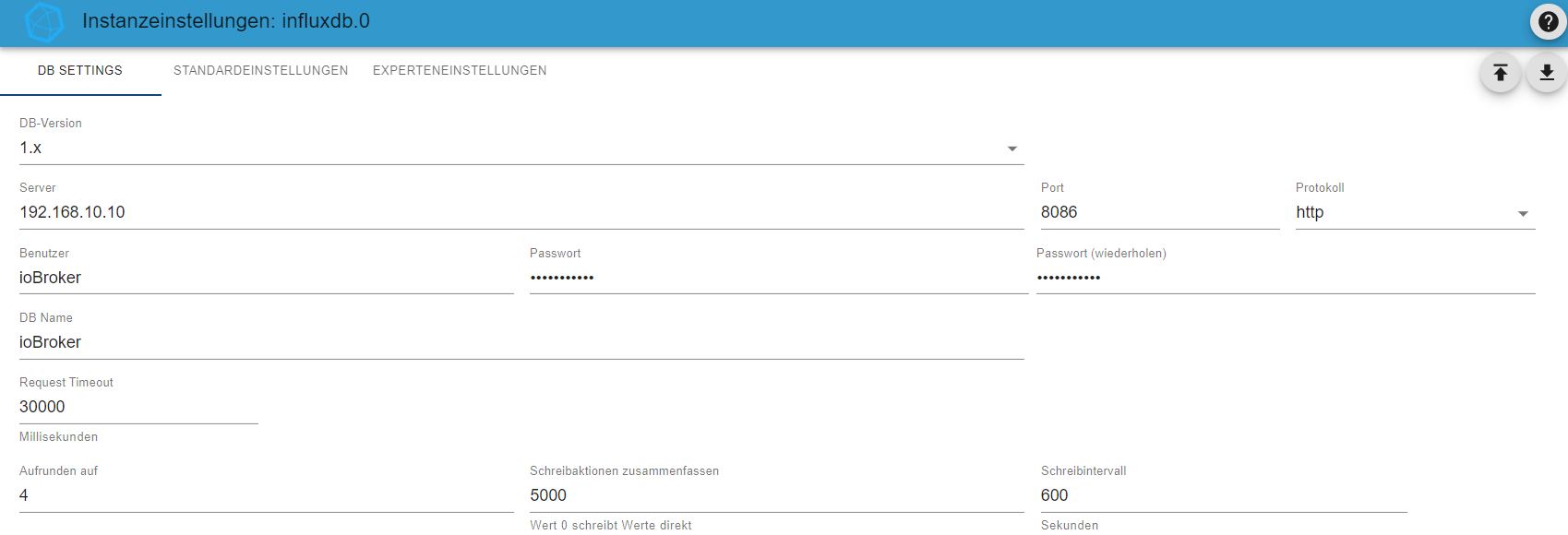Click the 'Wert 0 schreibt Werte direkt' hint

611,526
